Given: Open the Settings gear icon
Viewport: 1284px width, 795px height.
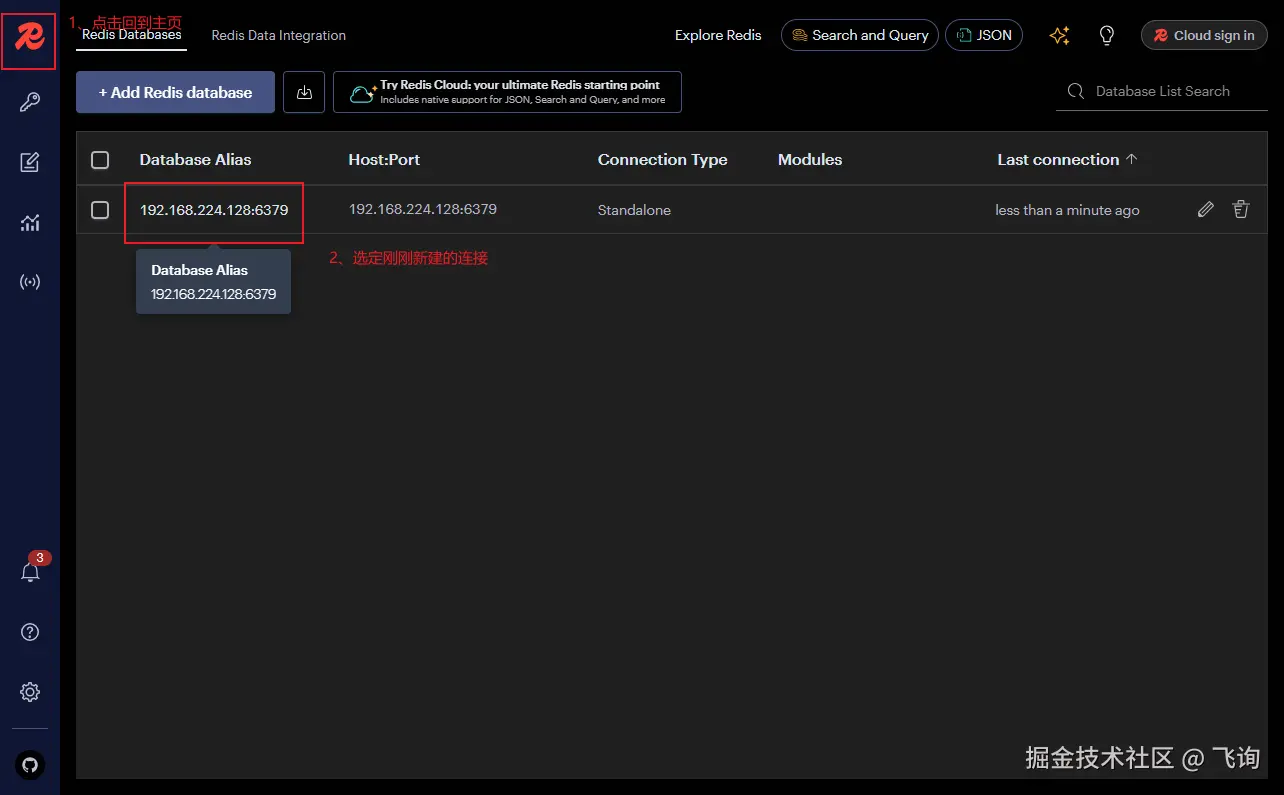Looking at the screenshot, I should [x=30, y=692].
